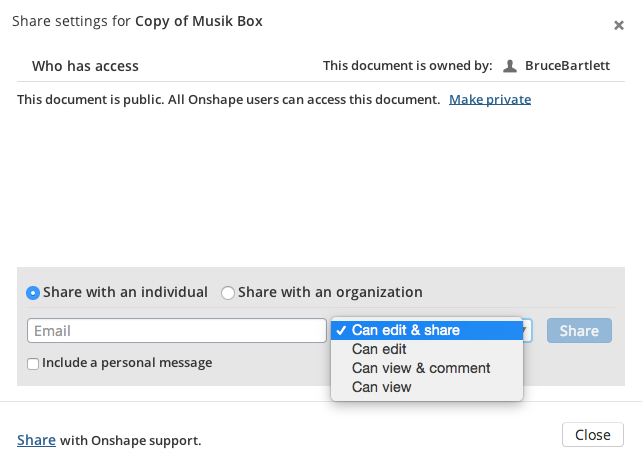Click permission dropdown arrow behind the open menu
Viewport: 642px width, 466px height.
pos(527,330)
